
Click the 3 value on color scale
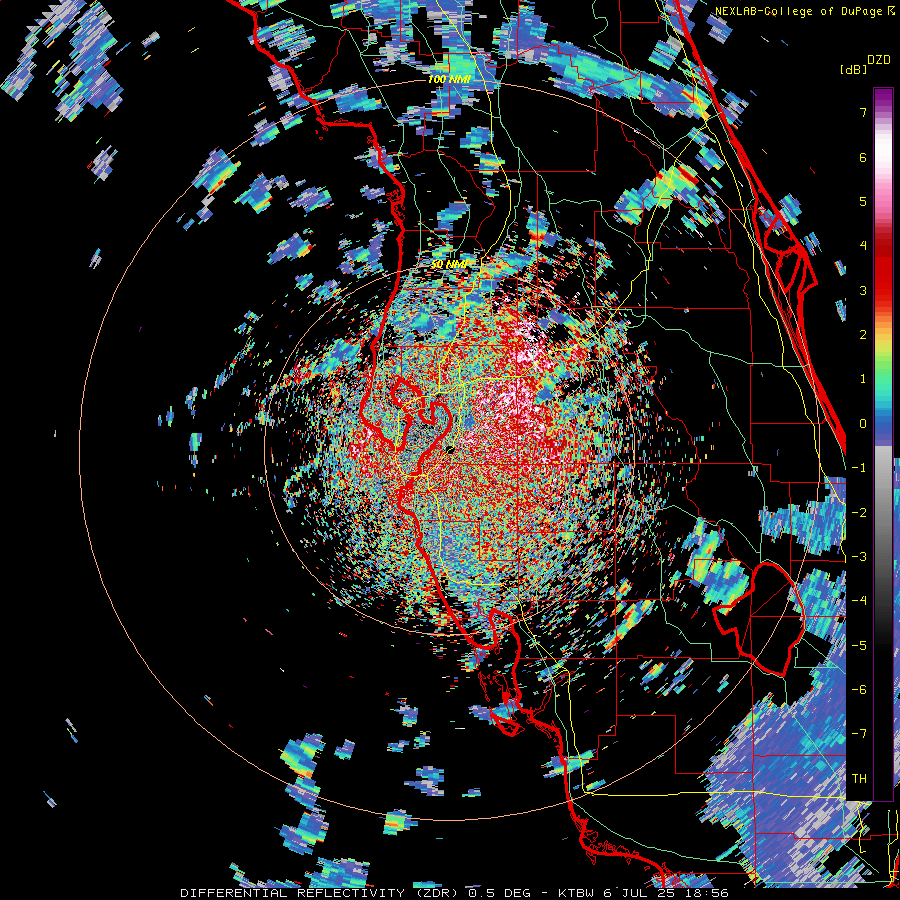point(863,290)
